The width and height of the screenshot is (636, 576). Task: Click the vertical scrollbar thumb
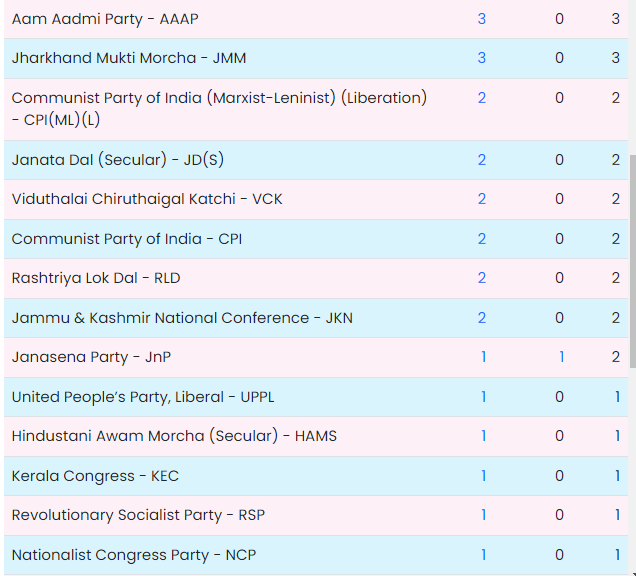(632, 262)
